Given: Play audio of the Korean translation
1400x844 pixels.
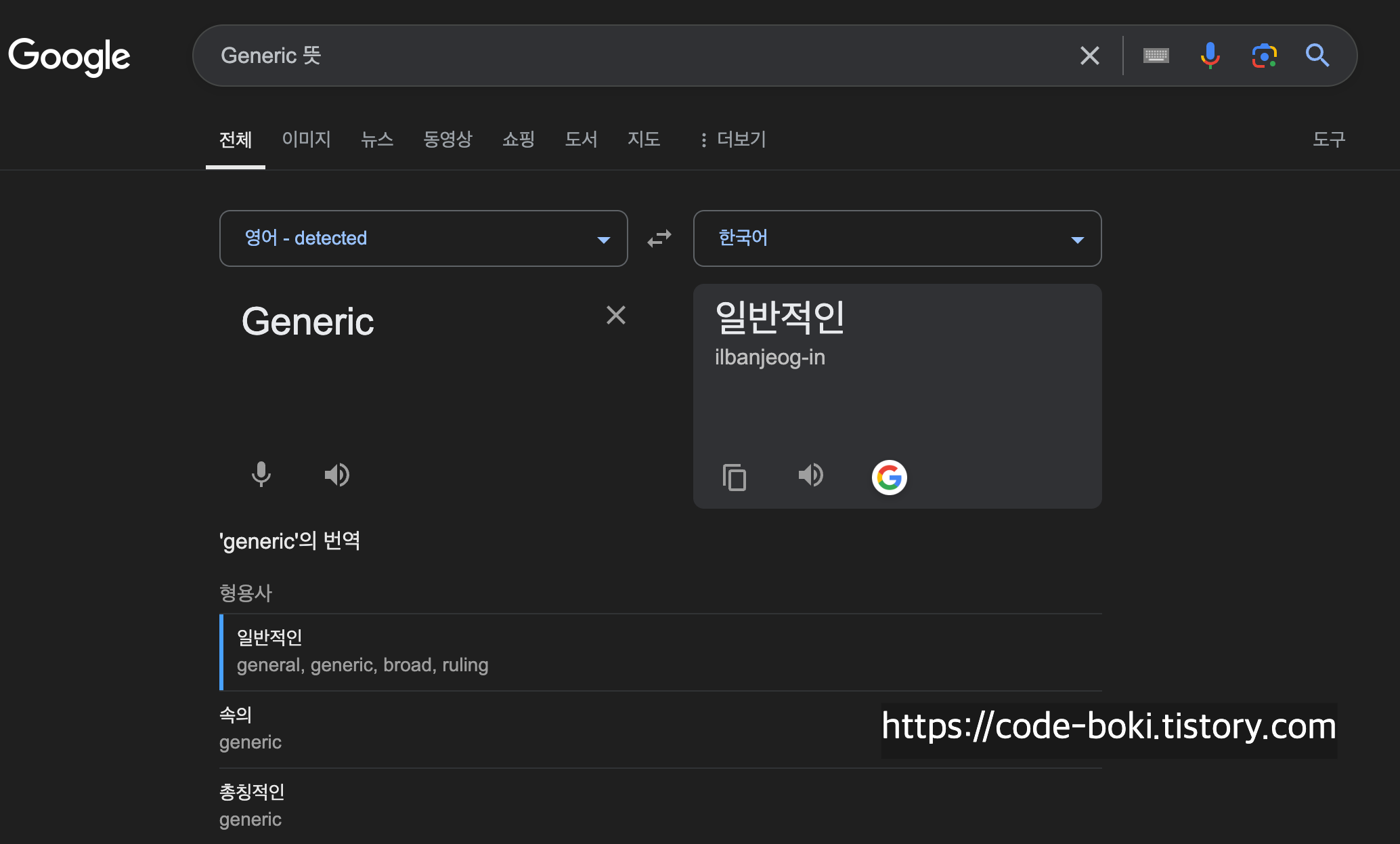Looking at the screenshot, I should tap(810, 476).
